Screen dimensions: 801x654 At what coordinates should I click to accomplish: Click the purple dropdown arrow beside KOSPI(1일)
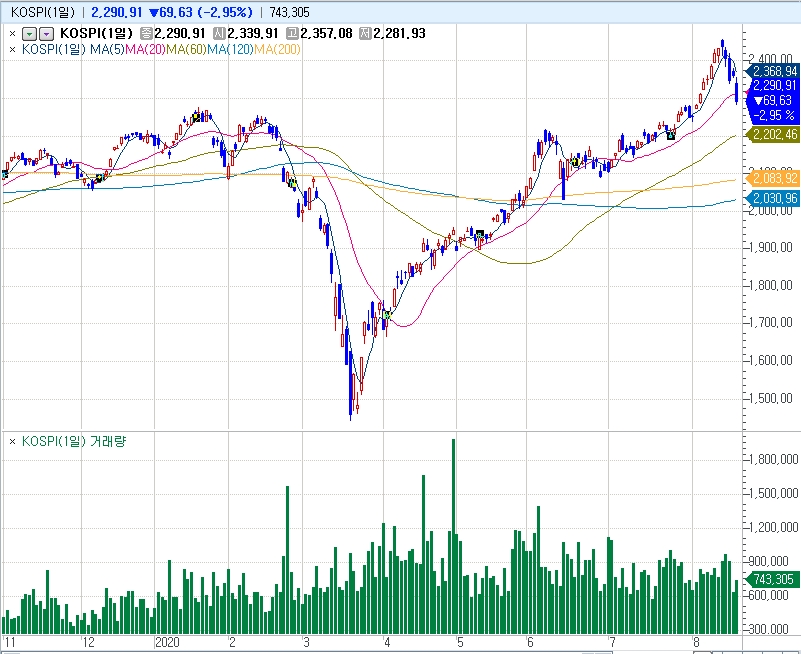[45, 33]
